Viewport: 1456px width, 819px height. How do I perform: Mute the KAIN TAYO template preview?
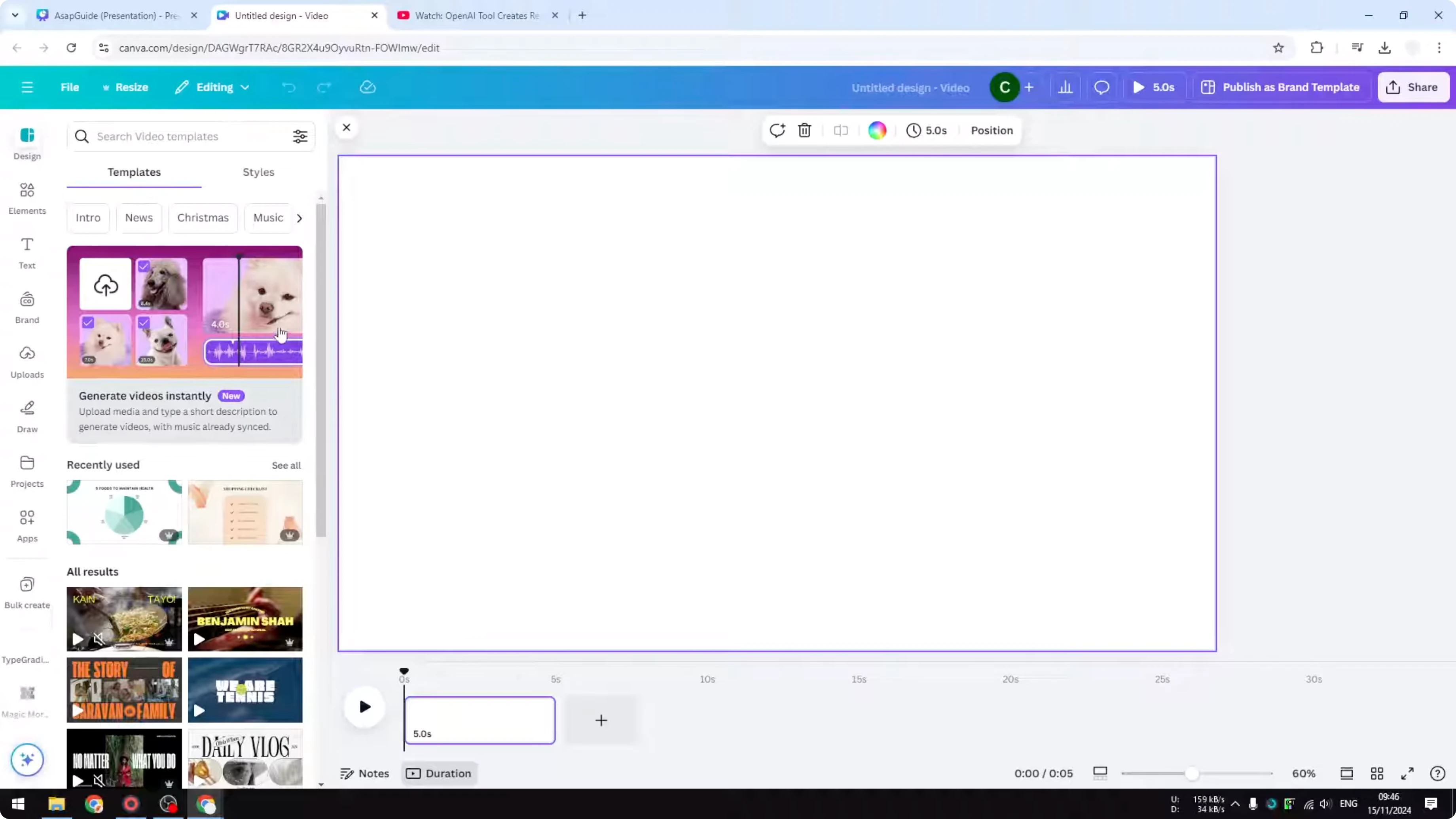coord(99,639)
